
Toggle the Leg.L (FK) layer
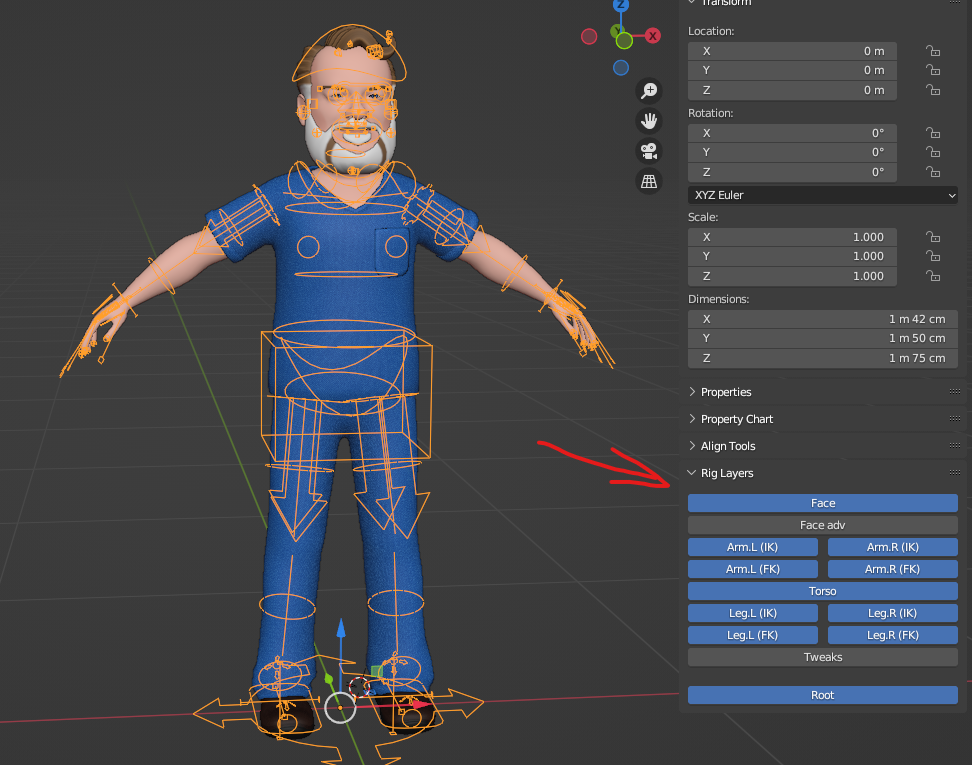[x=753, y=635]
